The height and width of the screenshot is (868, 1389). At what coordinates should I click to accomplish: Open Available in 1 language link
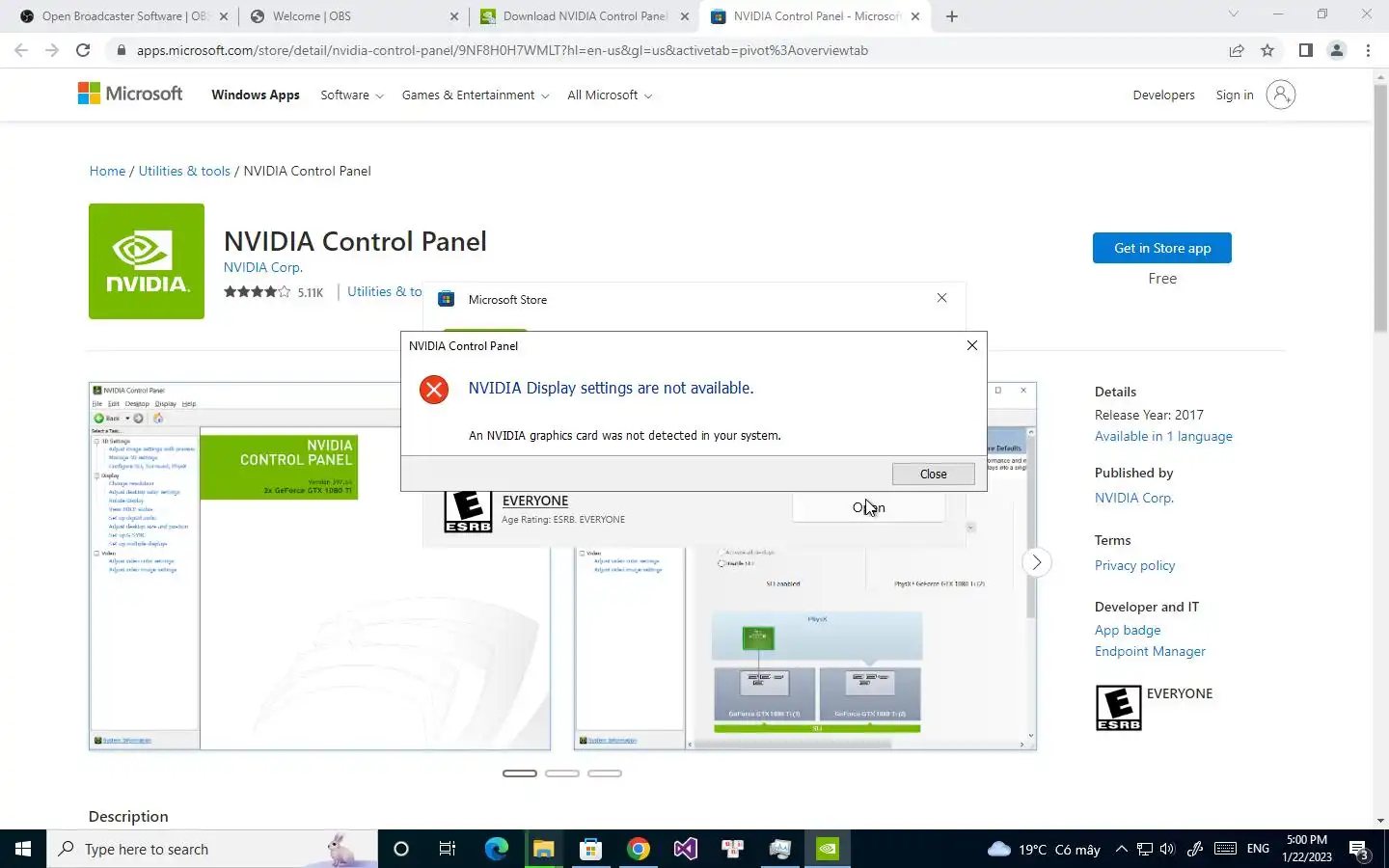(x=1163, y=436)
